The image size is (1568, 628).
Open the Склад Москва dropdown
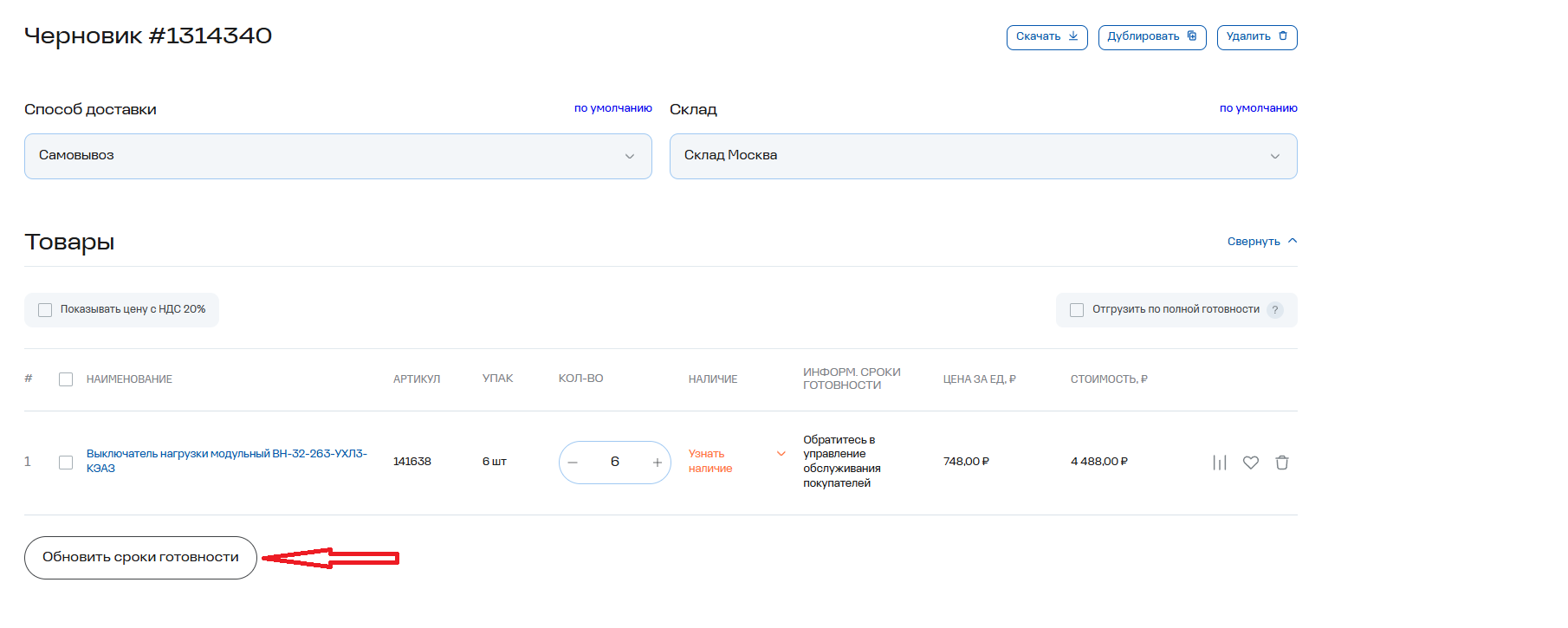point(982,156)
